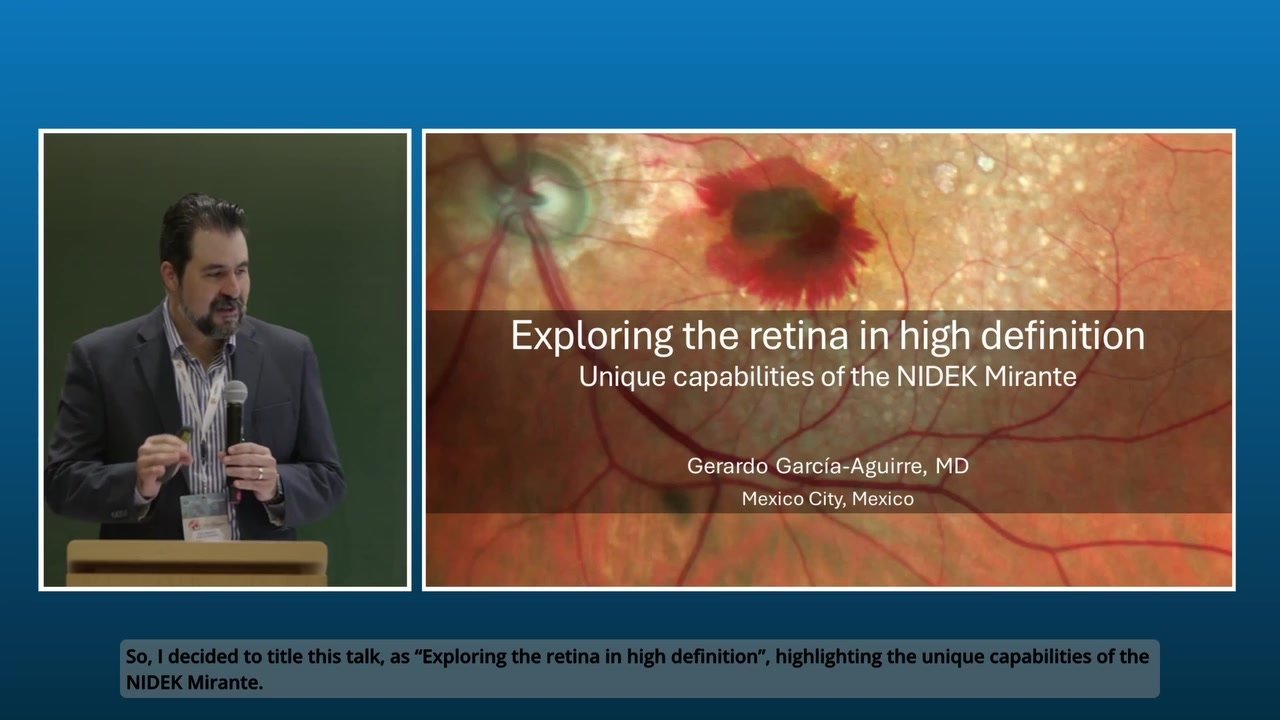Click the subtitle 'Unique capabilities of the NIDEK Mirante'
This screenshot has width=1280, height=720.
pyautogui.click(x=827, y=377)
